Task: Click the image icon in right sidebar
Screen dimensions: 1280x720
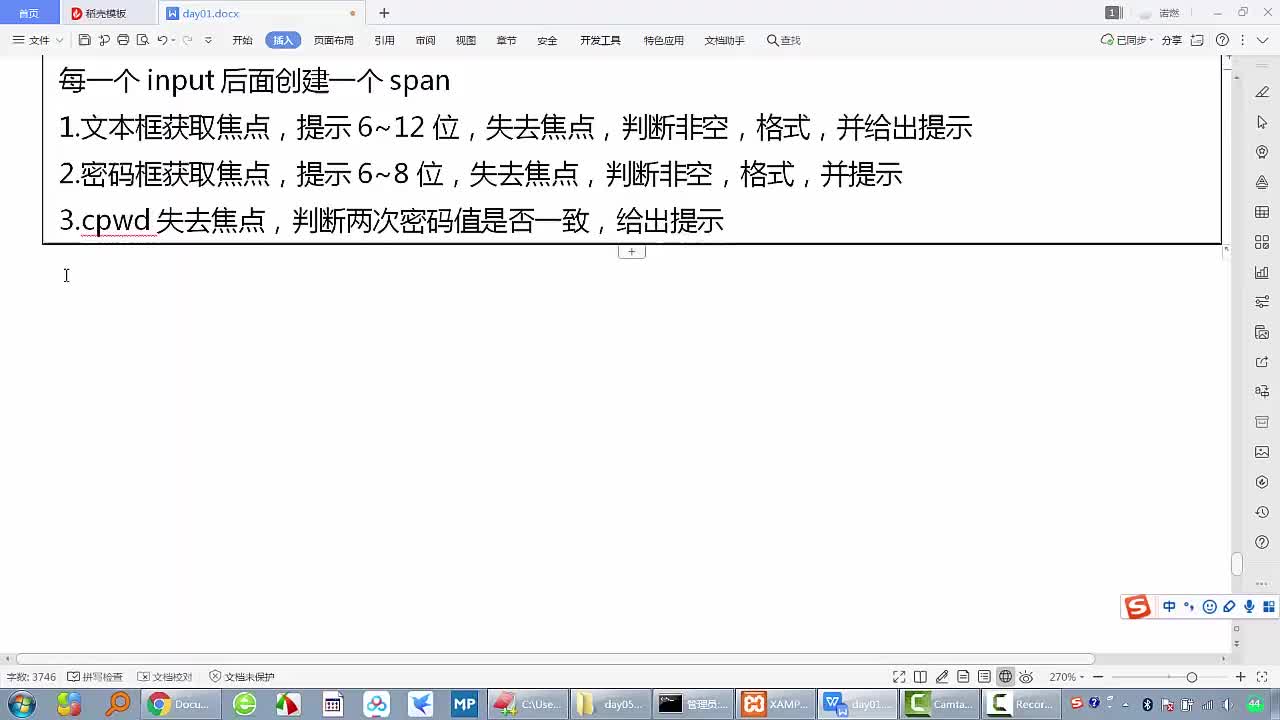Action: pyautogui.click(x=1262, y=452)
